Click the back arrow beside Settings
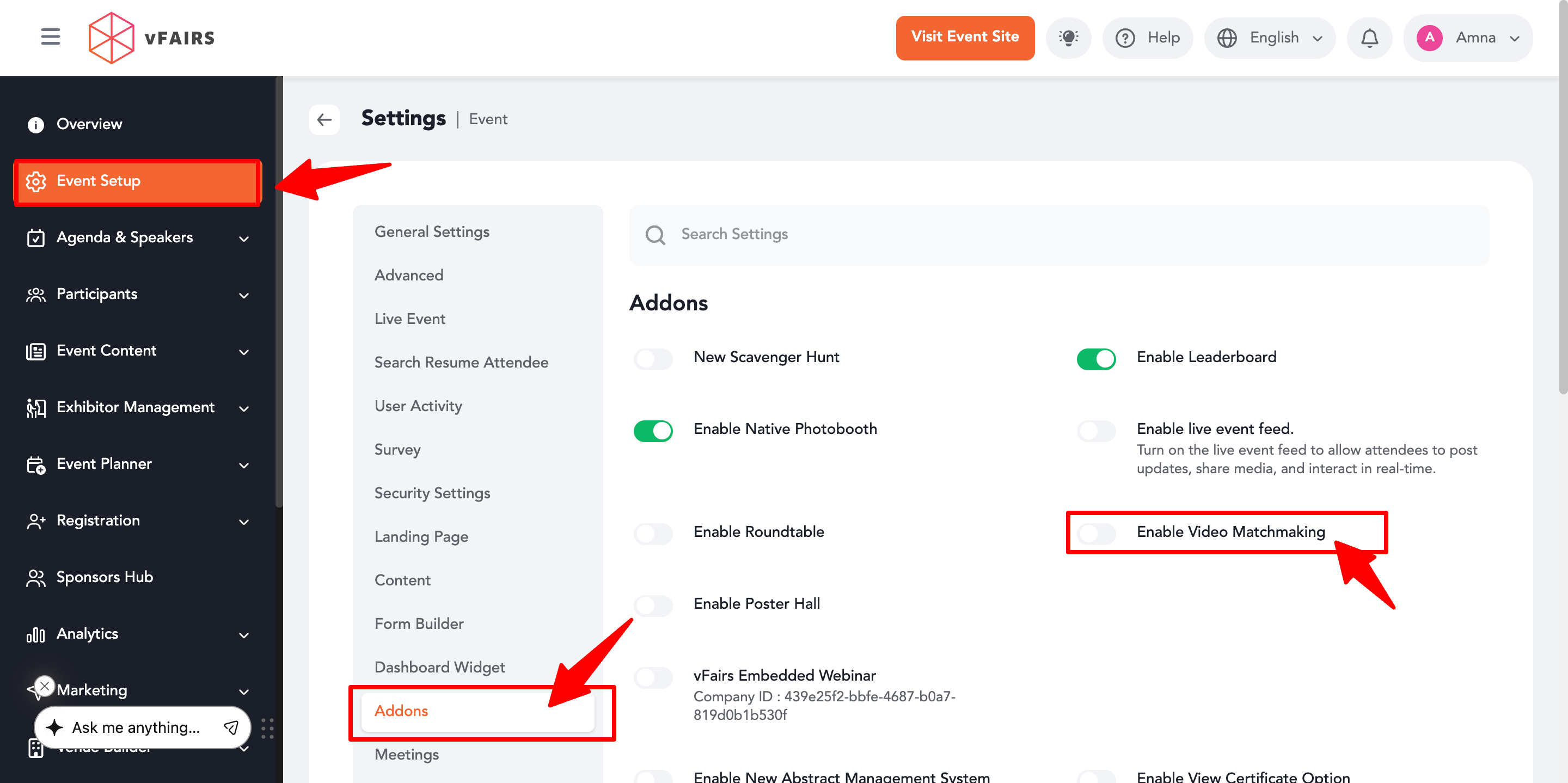 point(324,119)
